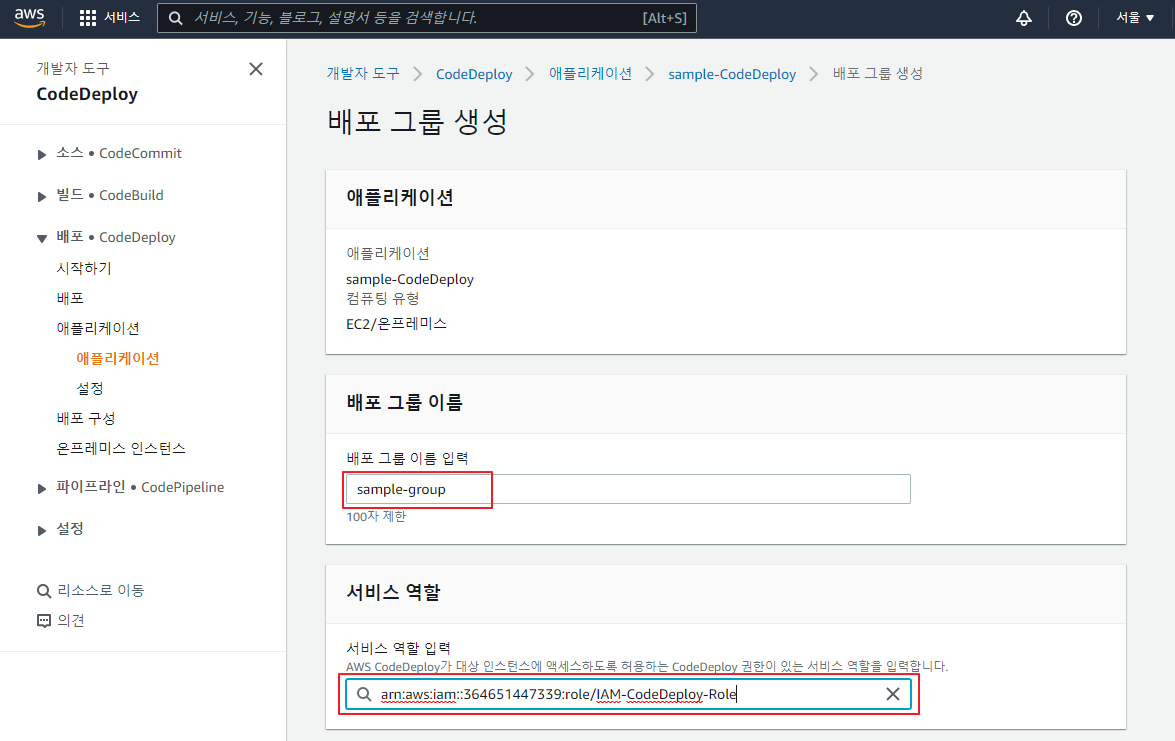
Task: Collapse the 배포 CodeDeploy section
Action: [x=41, y=238]
